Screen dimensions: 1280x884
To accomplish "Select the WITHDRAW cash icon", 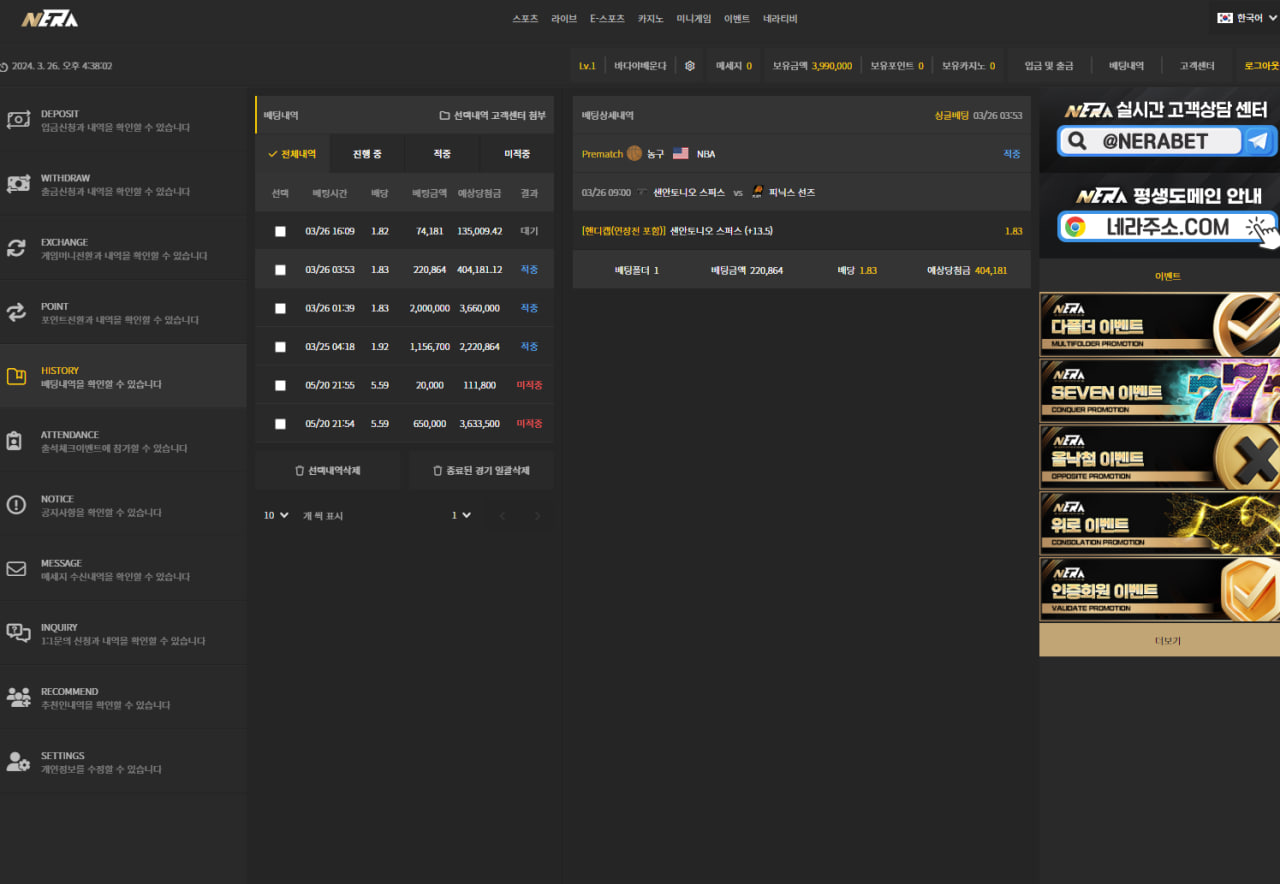I will (x=18, y=184).
